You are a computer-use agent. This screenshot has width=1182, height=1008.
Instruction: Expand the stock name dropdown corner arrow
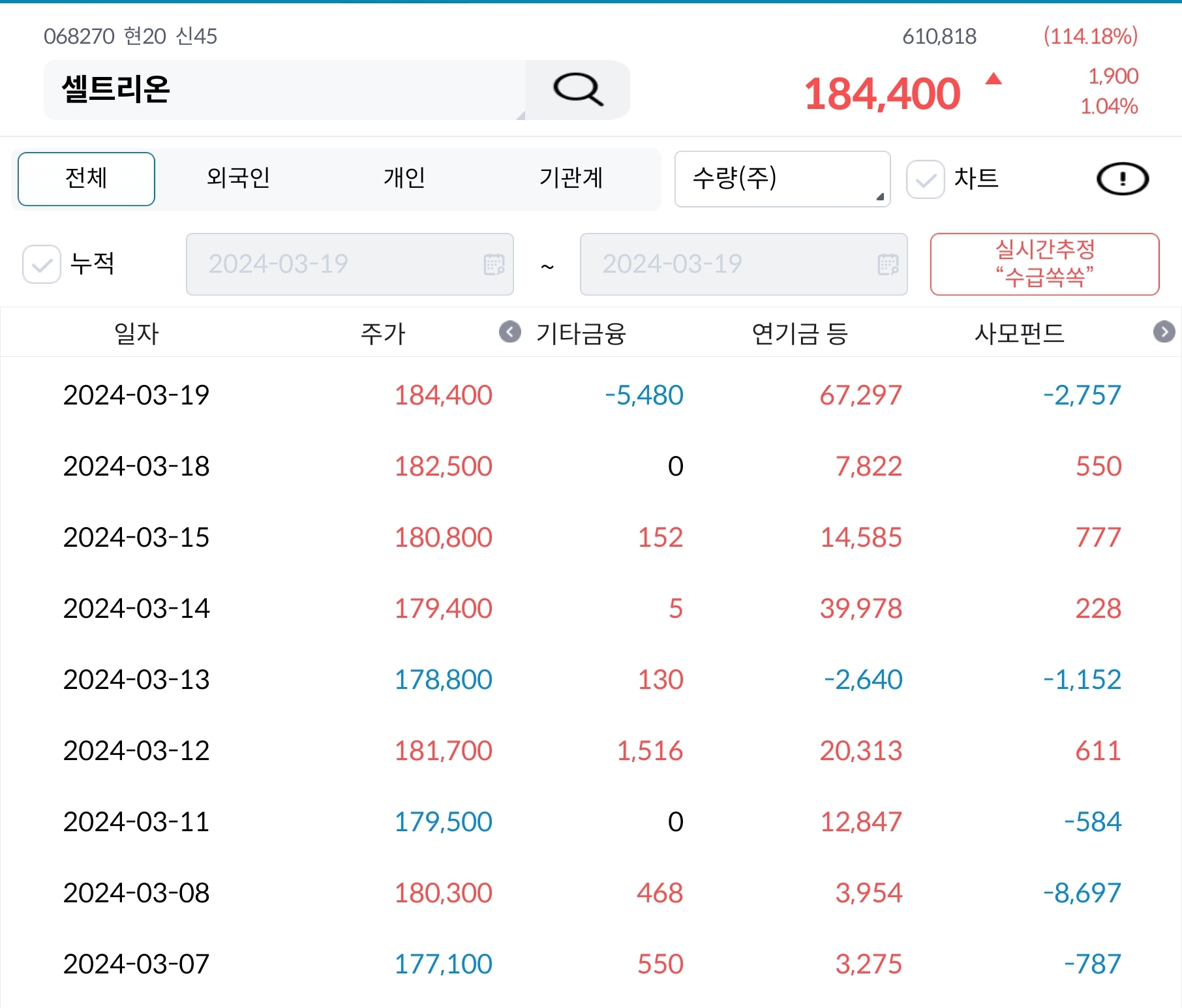coord(520,115)
